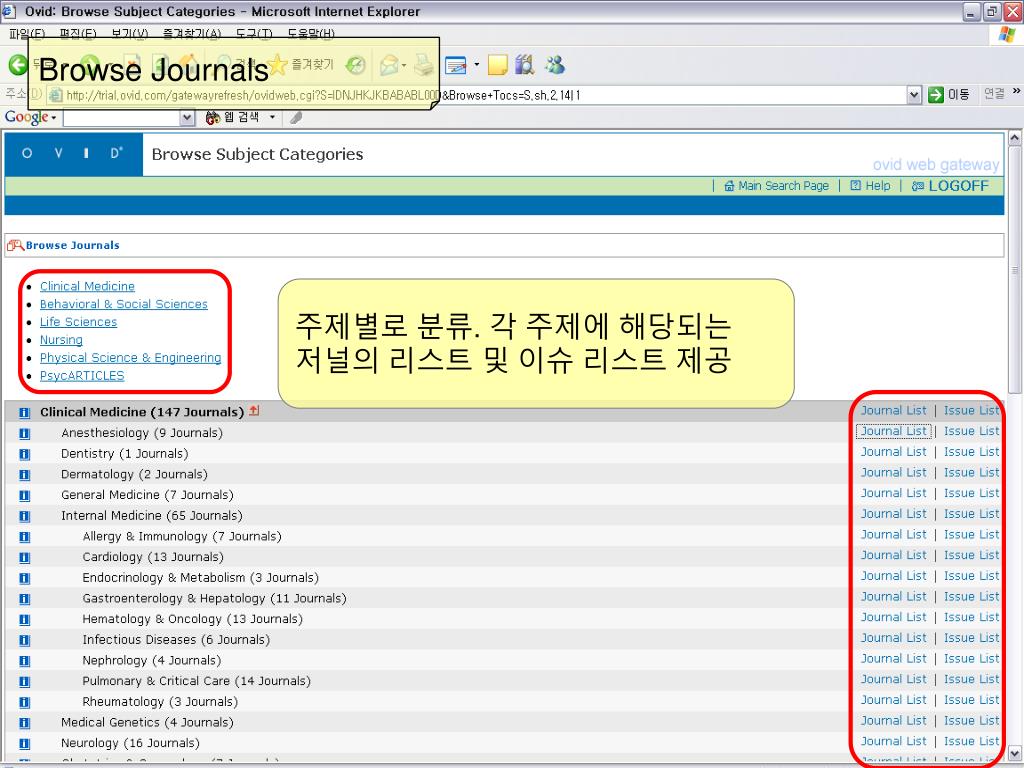Click the page scrollbar up arrow
The height and width of the screenshot is (768, 1024).
click(x=1014, y=138)
